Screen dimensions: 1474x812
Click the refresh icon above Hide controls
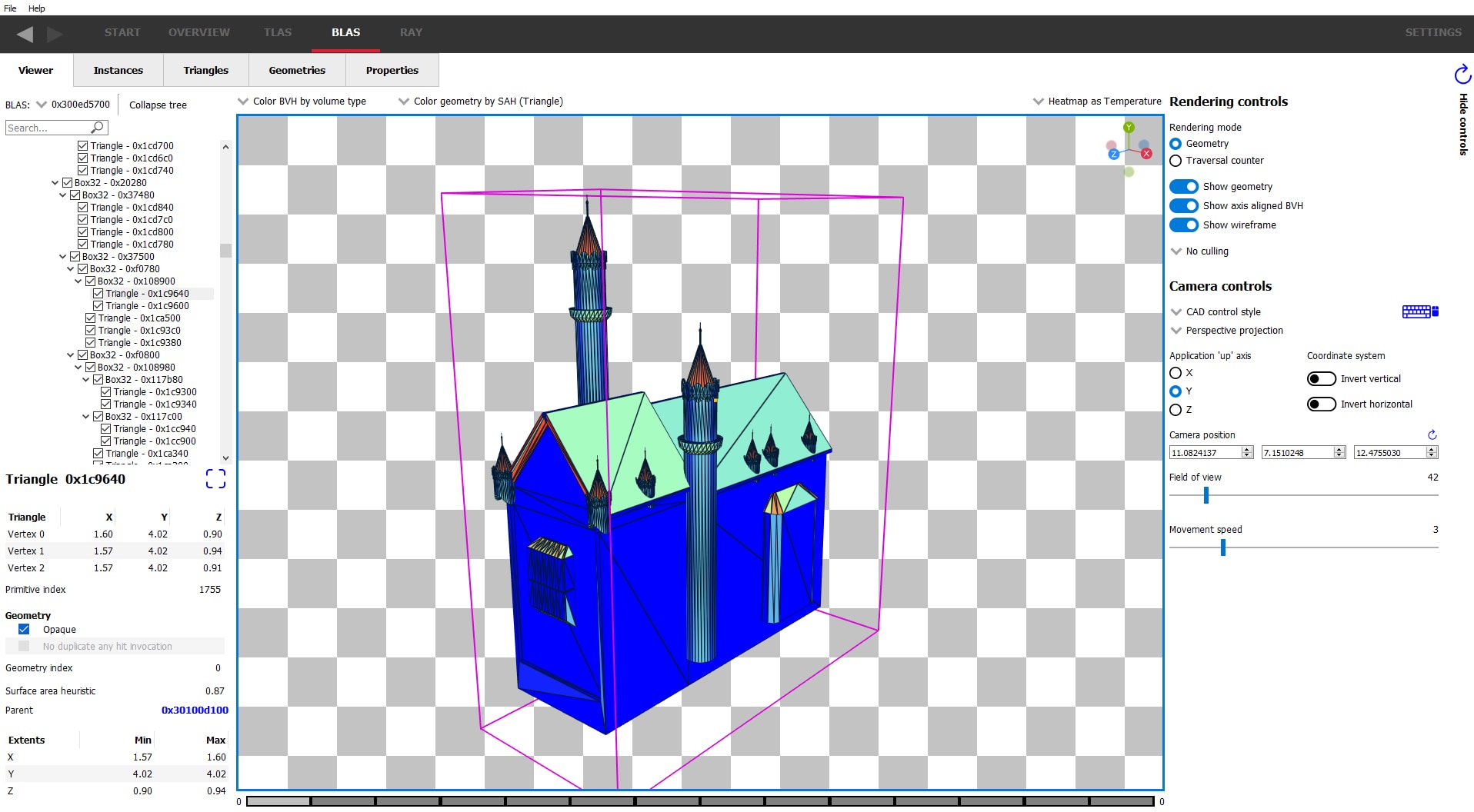(1462, 75)
